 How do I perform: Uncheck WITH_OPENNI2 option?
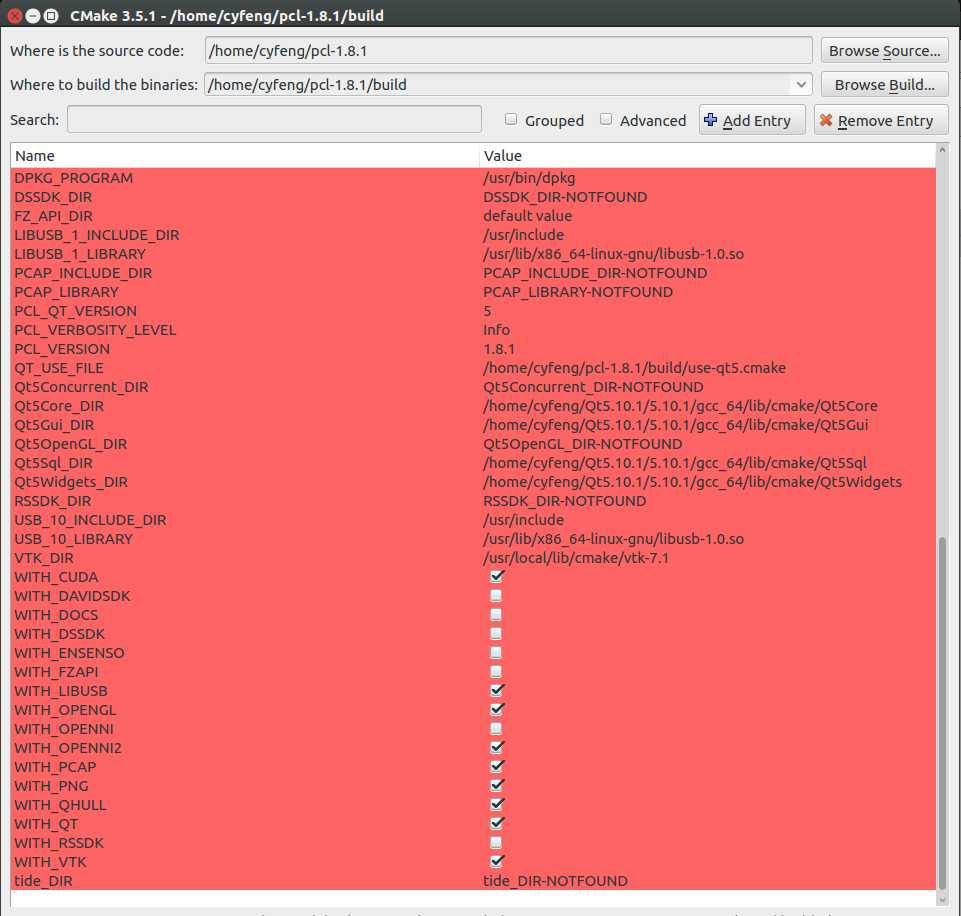point(496,748)
